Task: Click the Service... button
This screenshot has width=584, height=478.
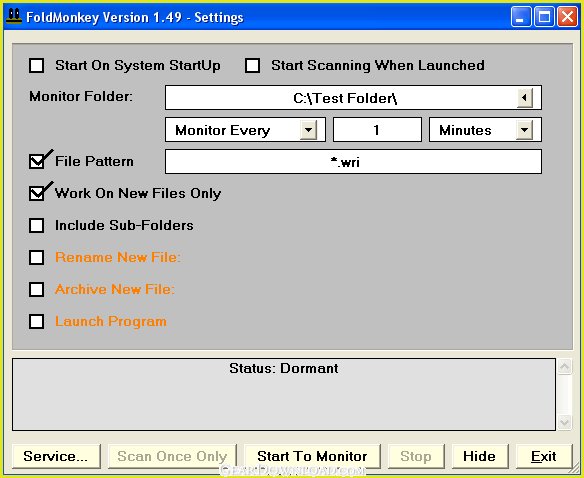Action: pos(56,456)
